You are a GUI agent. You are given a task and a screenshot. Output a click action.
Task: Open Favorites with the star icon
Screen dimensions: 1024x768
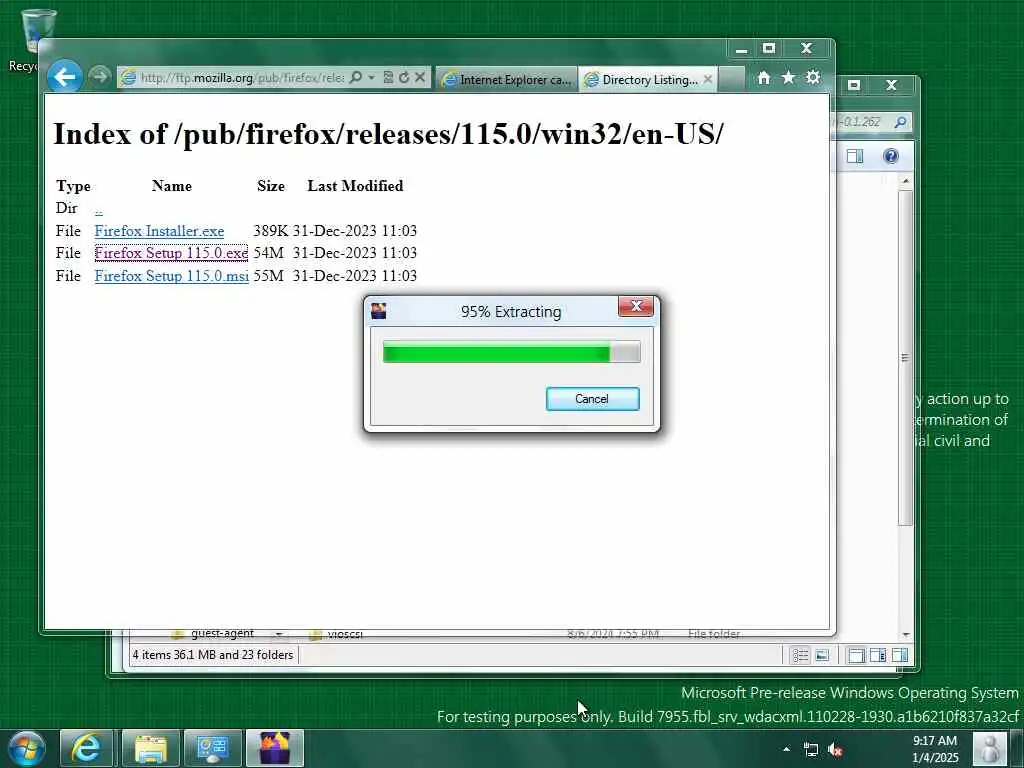[788, 78]
